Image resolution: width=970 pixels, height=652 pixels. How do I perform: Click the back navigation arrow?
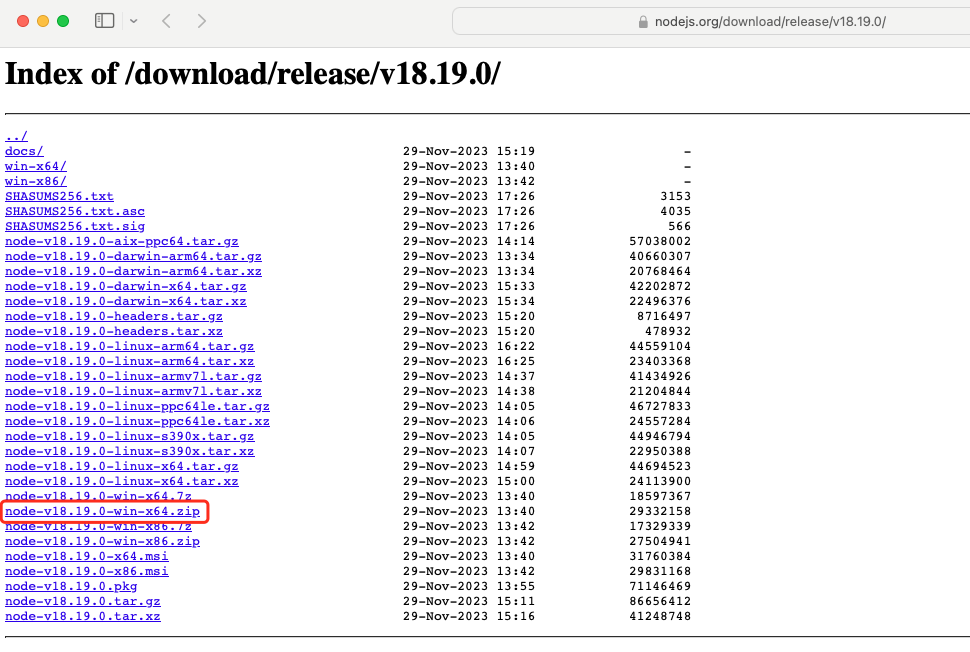pos(166,20)
